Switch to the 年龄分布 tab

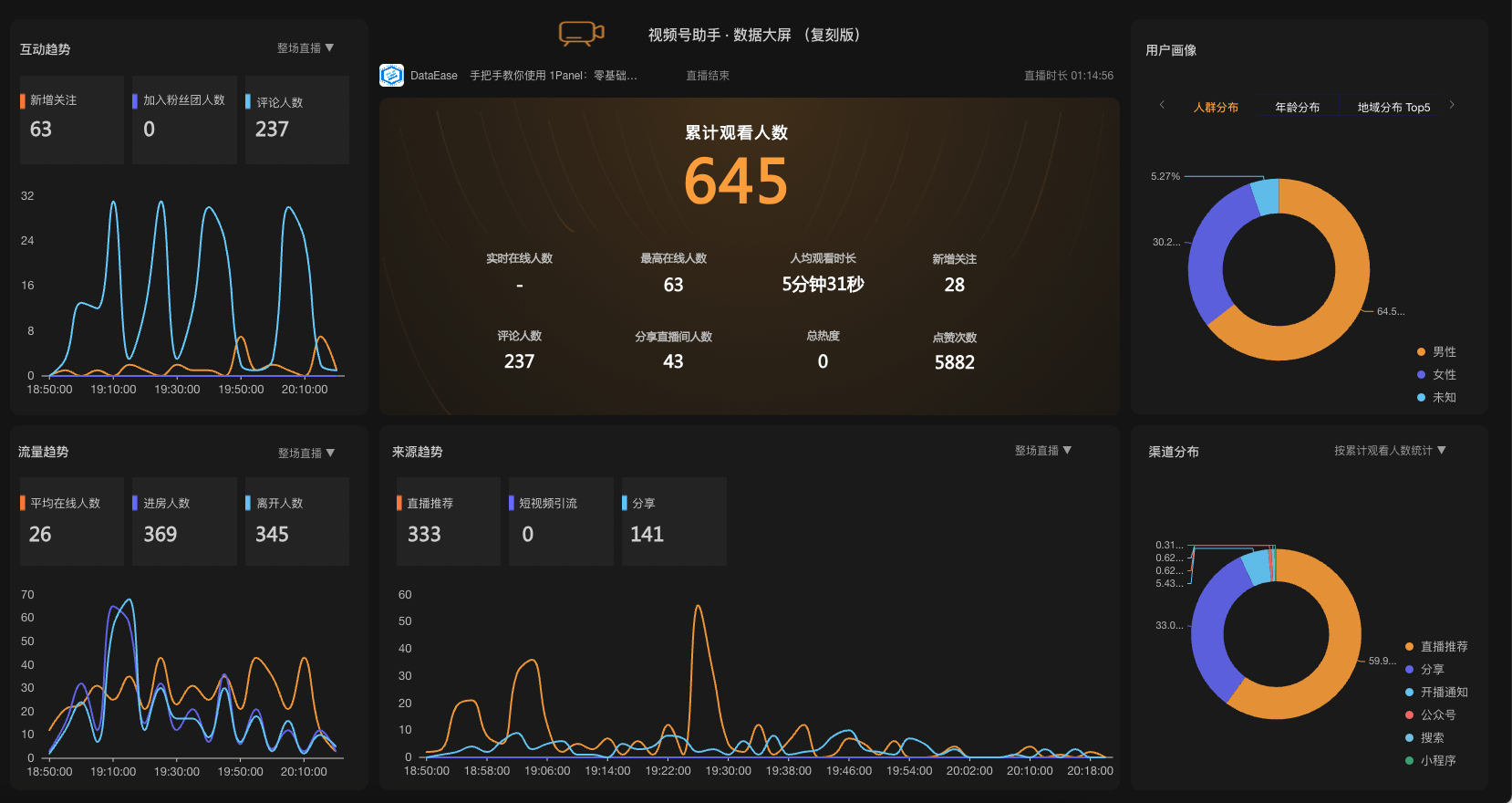1297,108
